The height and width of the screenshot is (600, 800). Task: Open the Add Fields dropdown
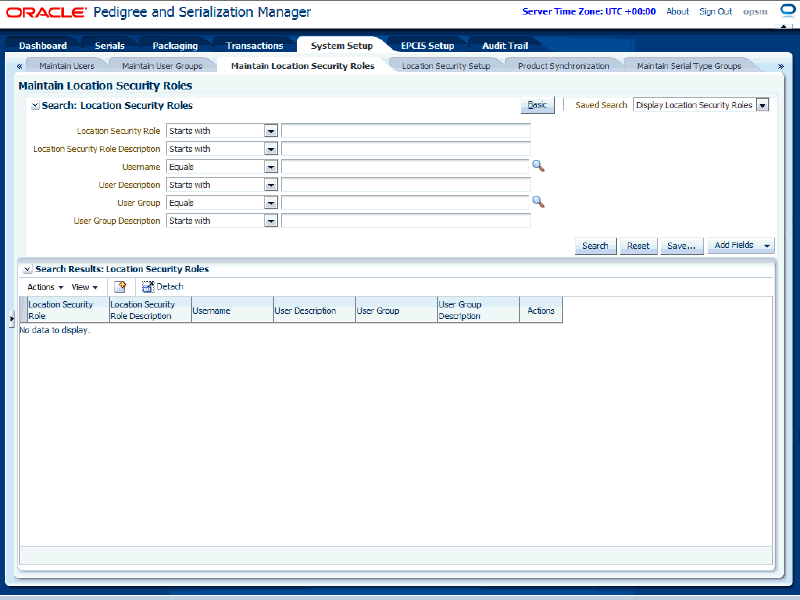[741, 245]
